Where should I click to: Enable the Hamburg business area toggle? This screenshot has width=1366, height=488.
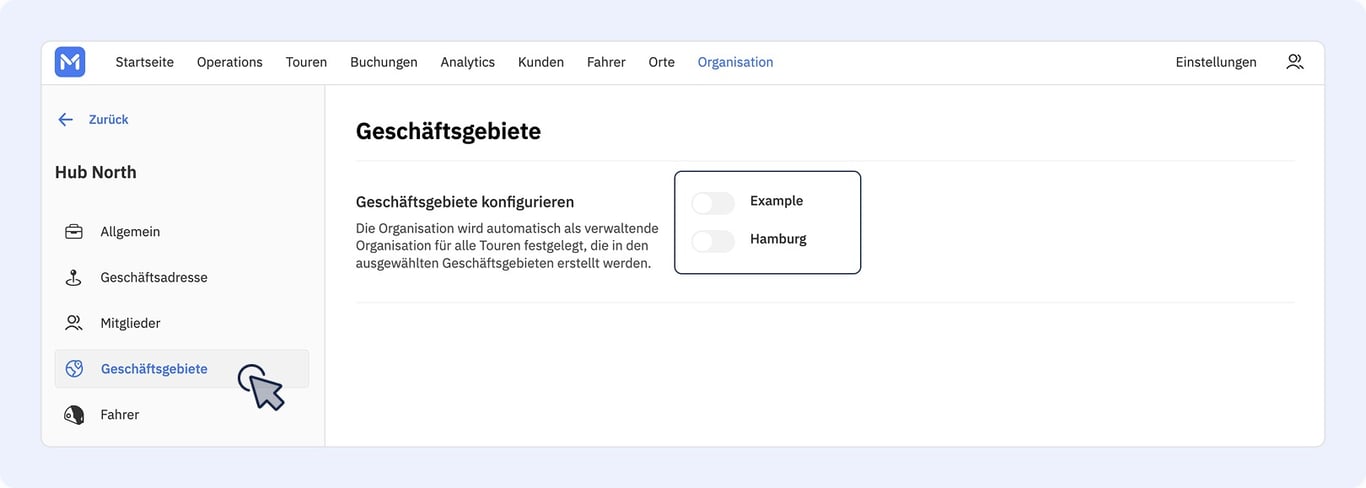point(713,241)
